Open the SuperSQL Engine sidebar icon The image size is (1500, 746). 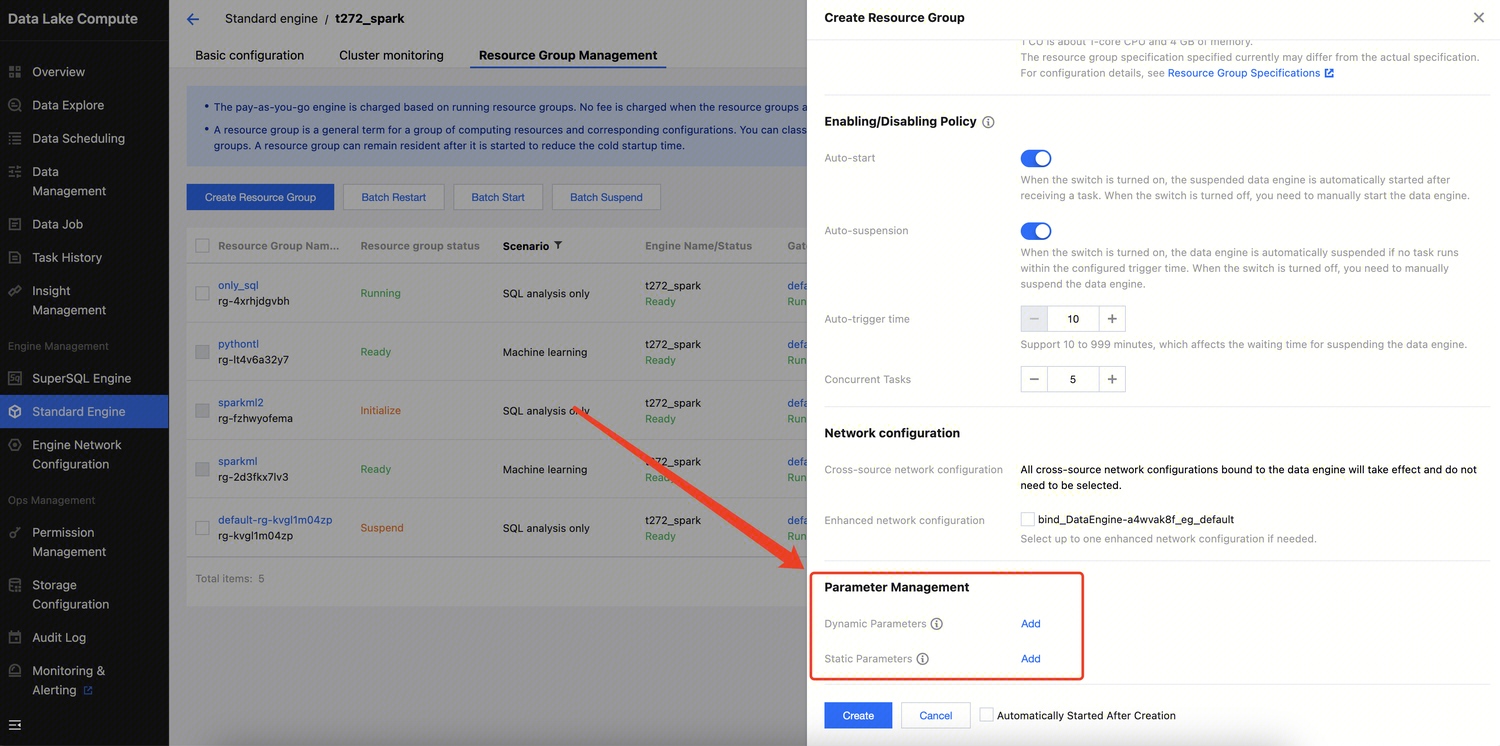pyautogui.click(x=15, y=378)
